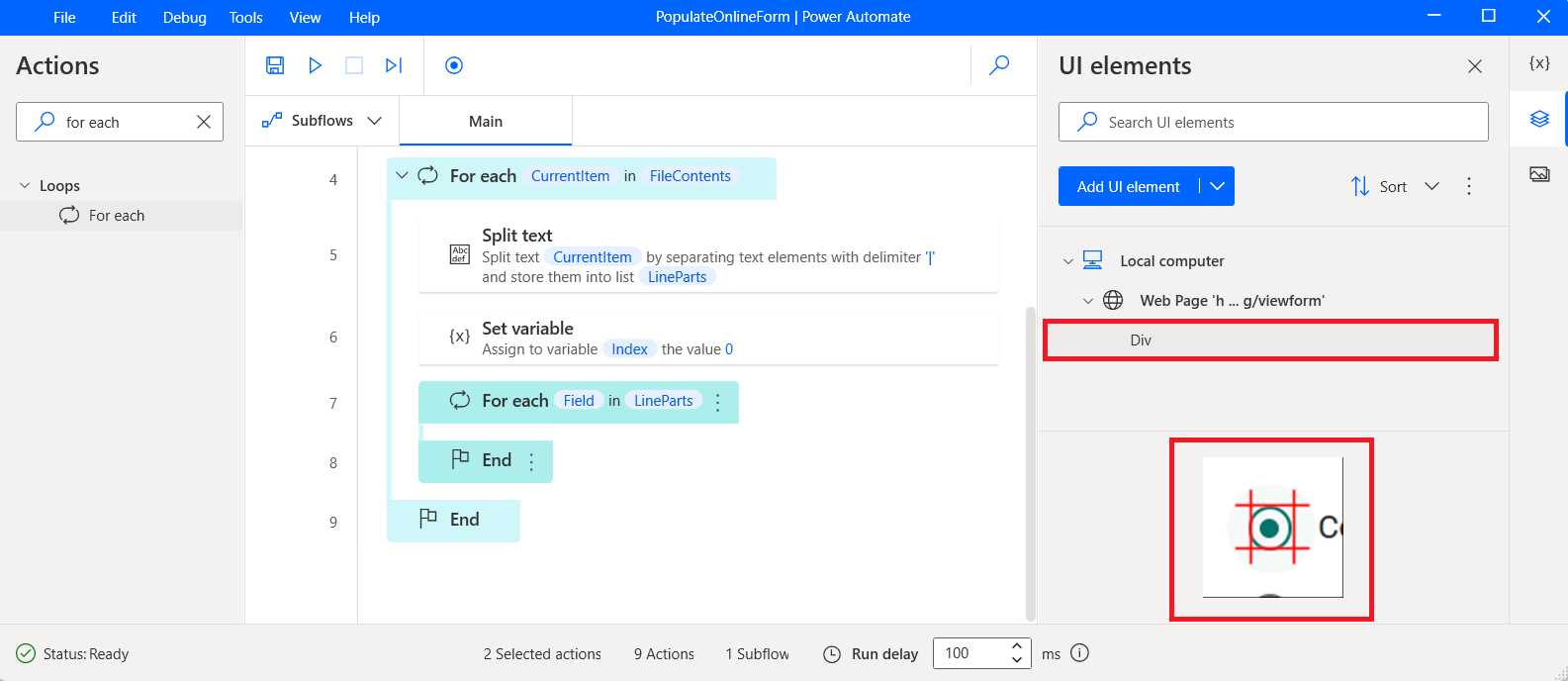Clear the 'for each' actions search
Screen dimensions: 1568x681
(x=204, y=122)
